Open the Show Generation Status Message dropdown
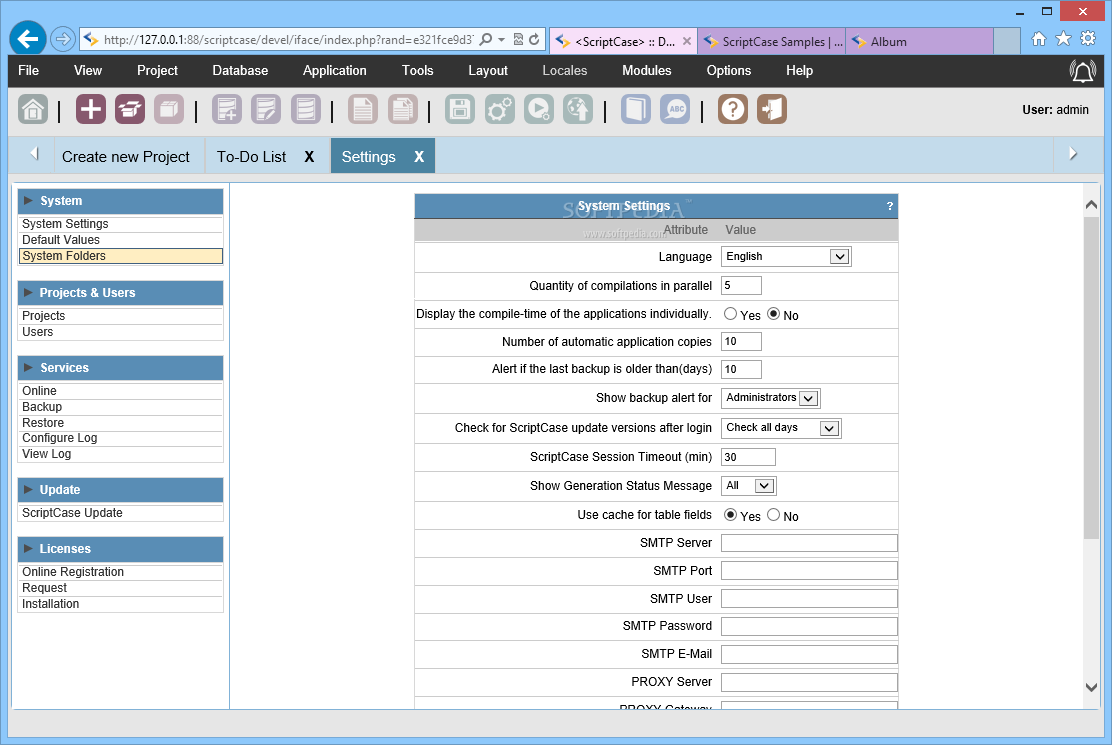This screenshot has width=1112, height=745. (748, 486)
